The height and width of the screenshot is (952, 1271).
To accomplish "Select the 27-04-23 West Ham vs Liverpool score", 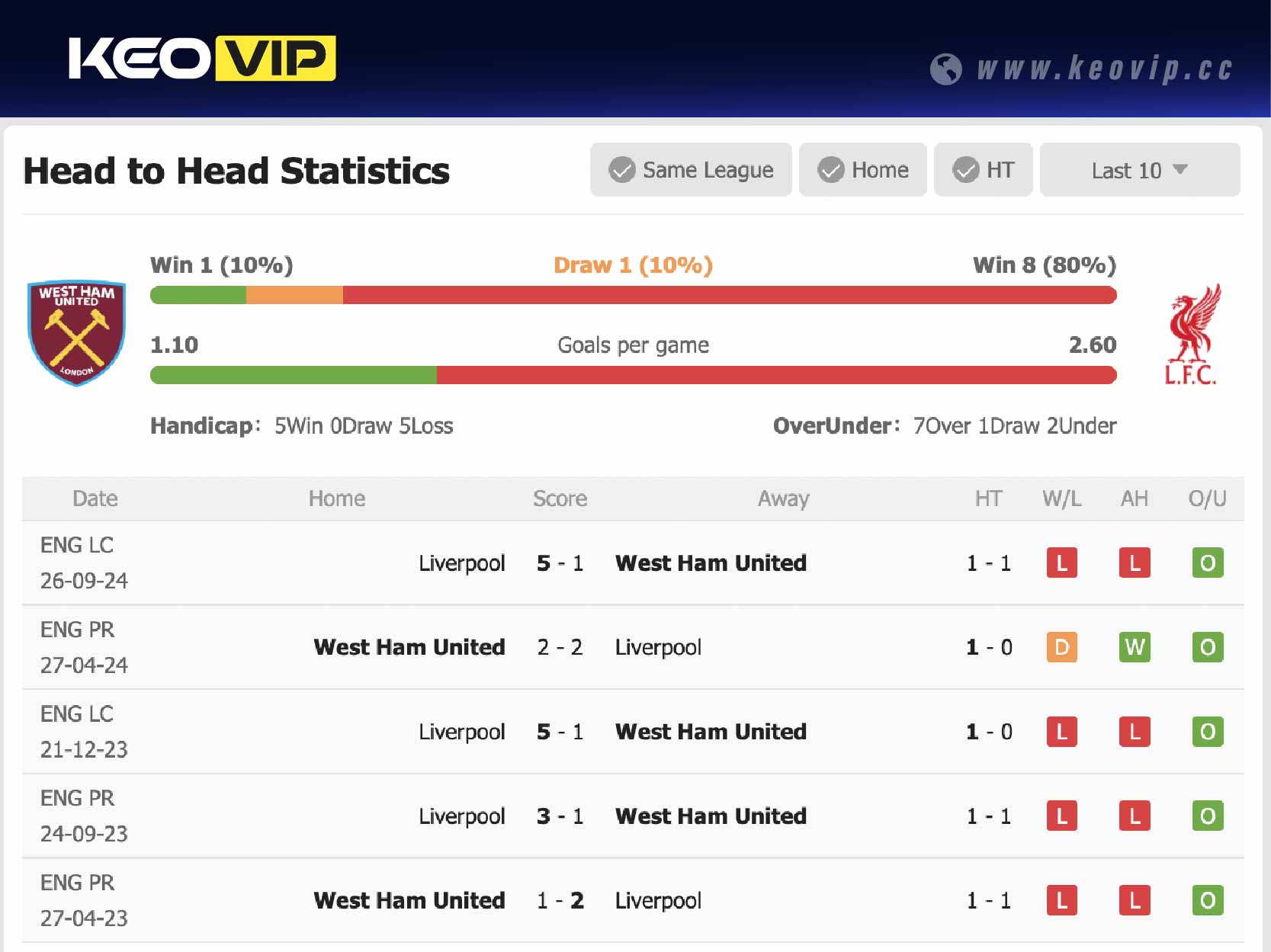I will click(560, 901).
